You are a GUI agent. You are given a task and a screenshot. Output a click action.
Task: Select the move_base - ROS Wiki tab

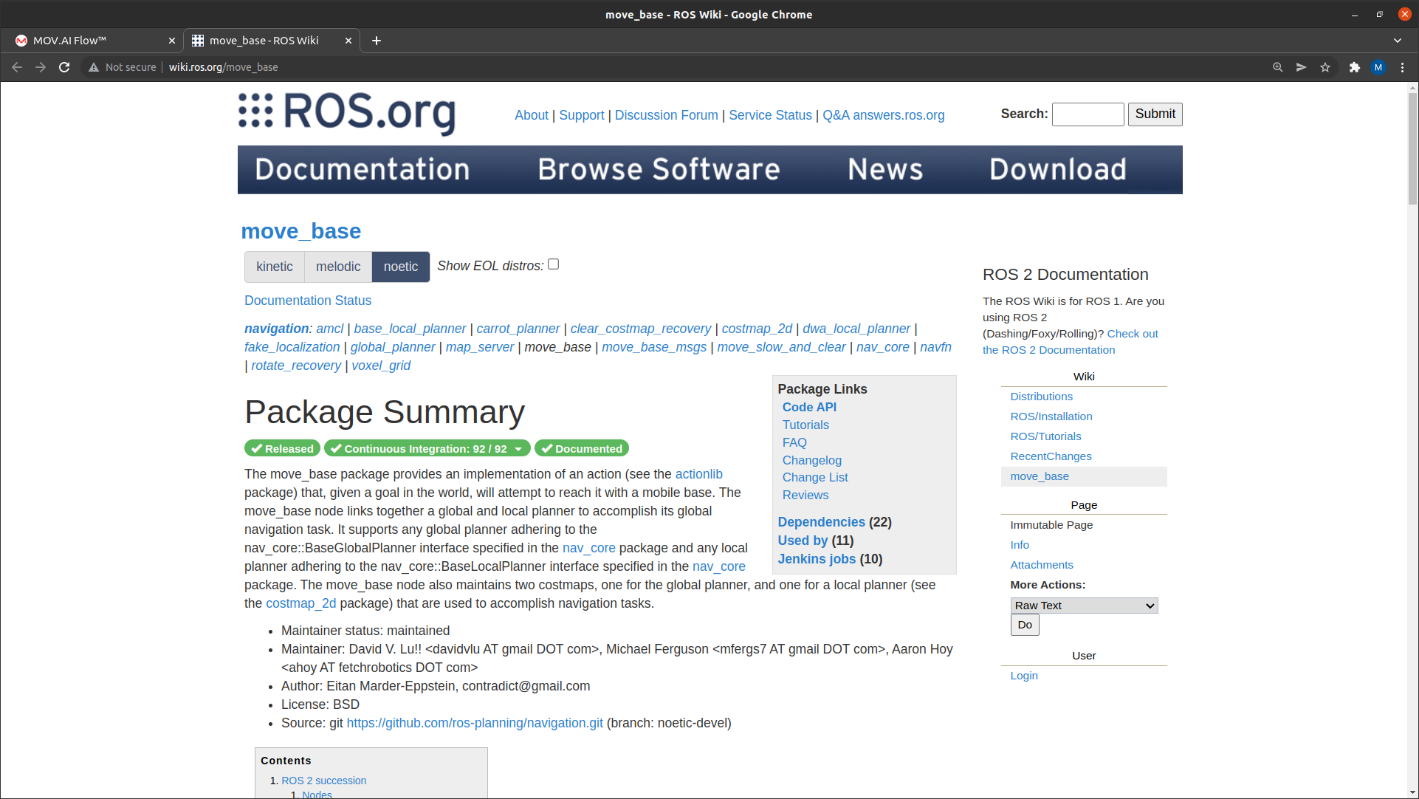(272, 40)
